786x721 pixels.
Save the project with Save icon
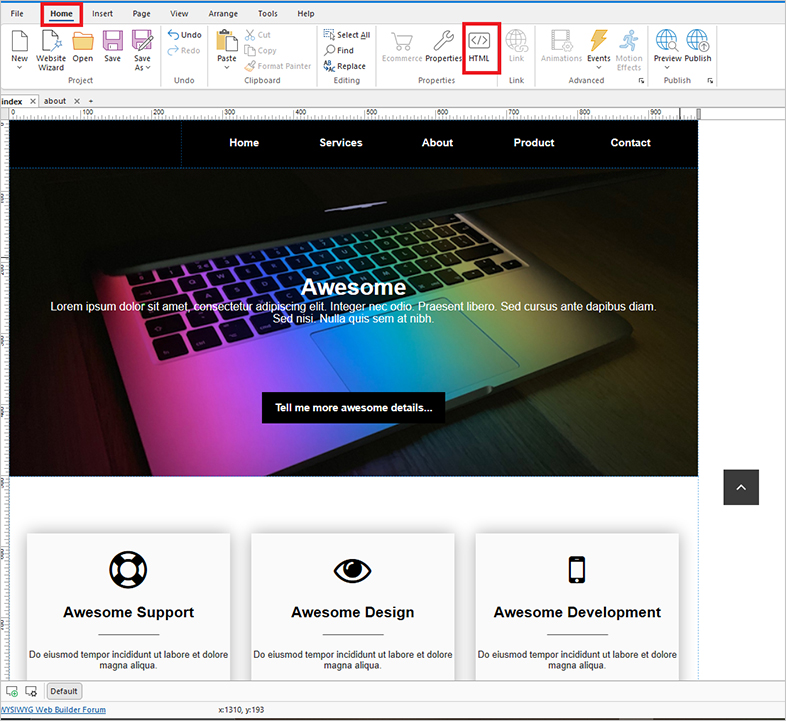click(x=112, y=46)
